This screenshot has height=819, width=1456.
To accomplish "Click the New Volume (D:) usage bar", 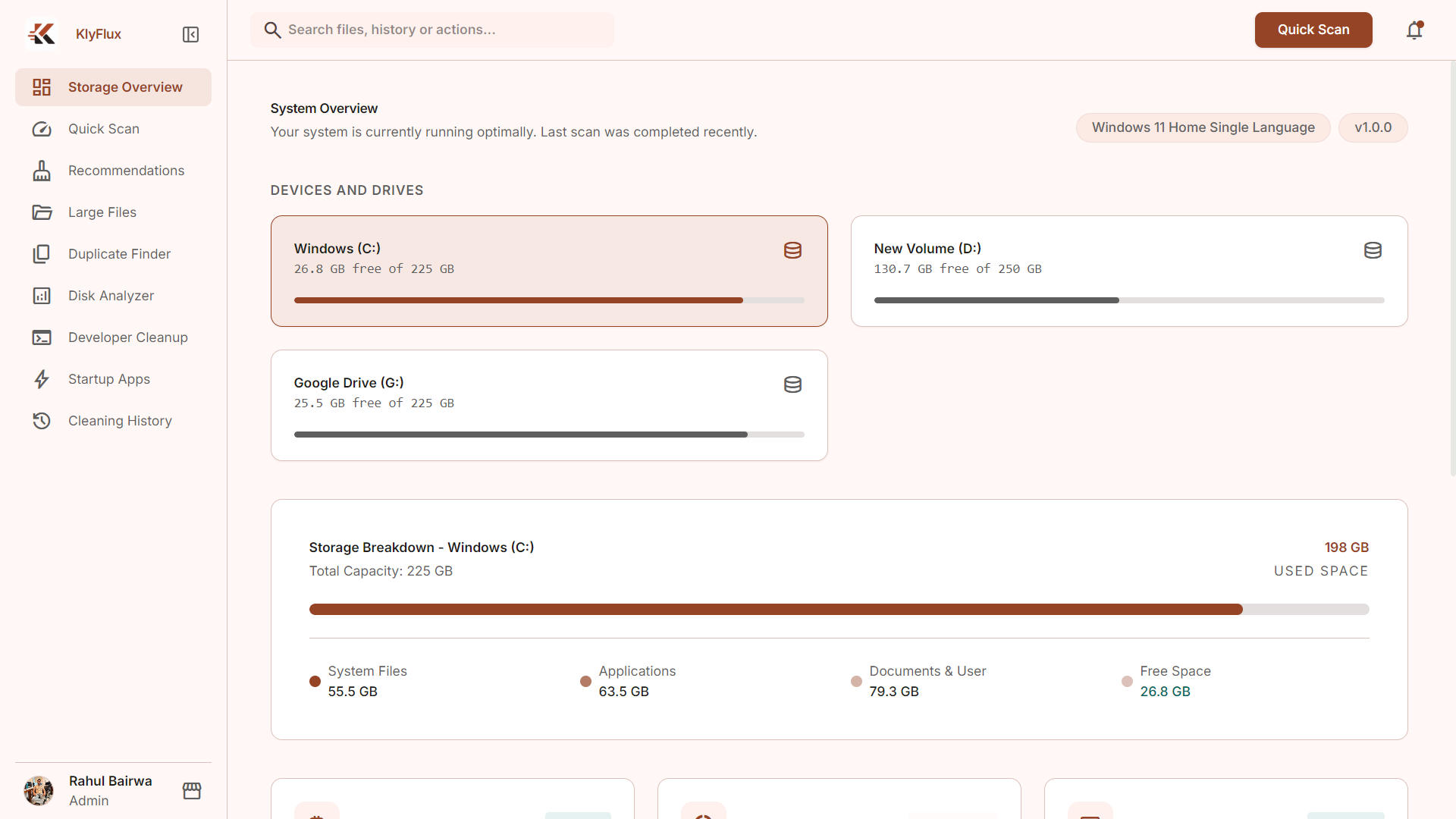I will [x=1129, y=300].
